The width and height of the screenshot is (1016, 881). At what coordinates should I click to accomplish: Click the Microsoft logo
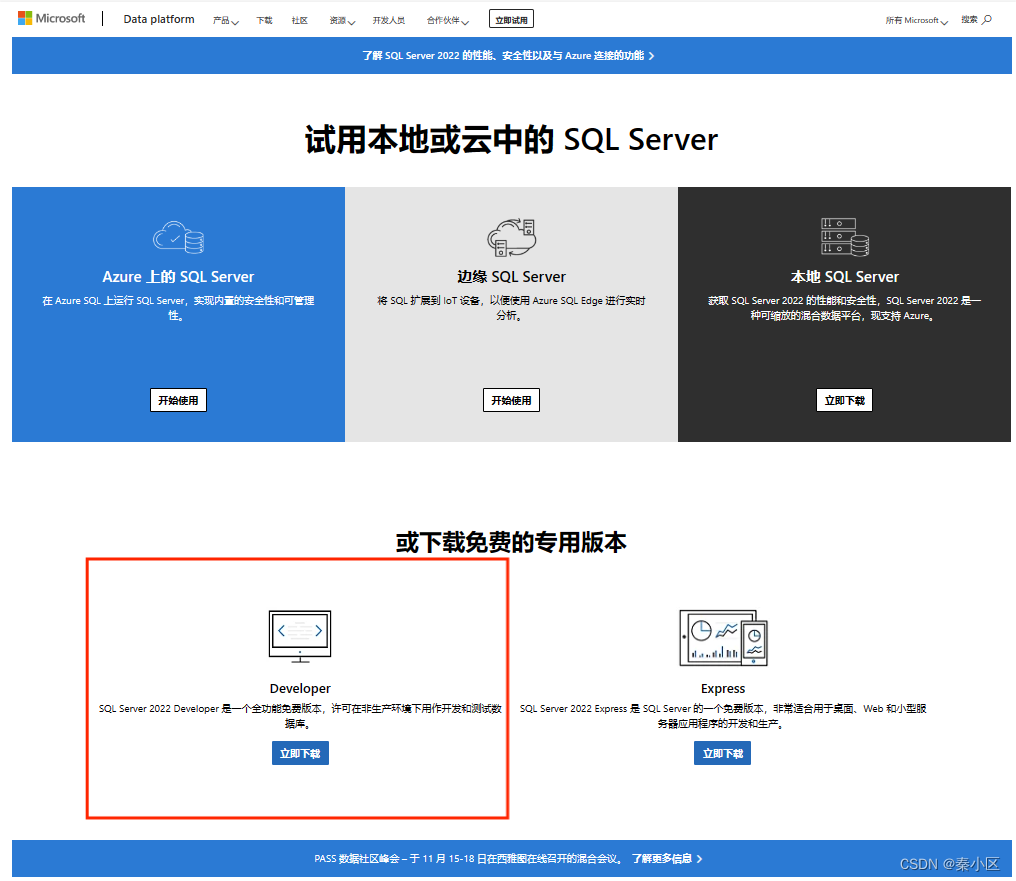(x=52, y=18)
